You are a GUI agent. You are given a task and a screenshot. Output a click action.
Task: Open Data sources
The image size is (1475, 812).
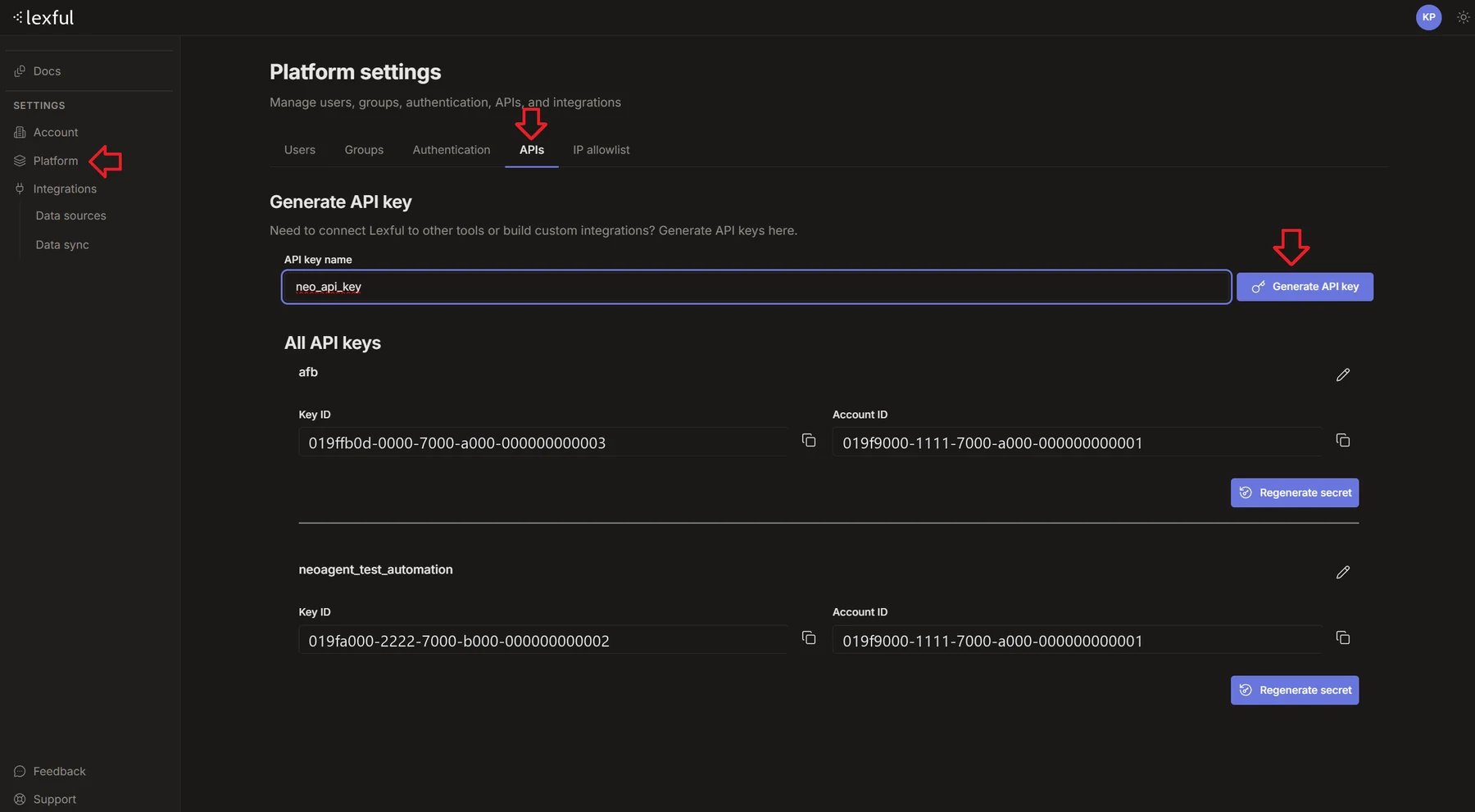coord(70,215)
